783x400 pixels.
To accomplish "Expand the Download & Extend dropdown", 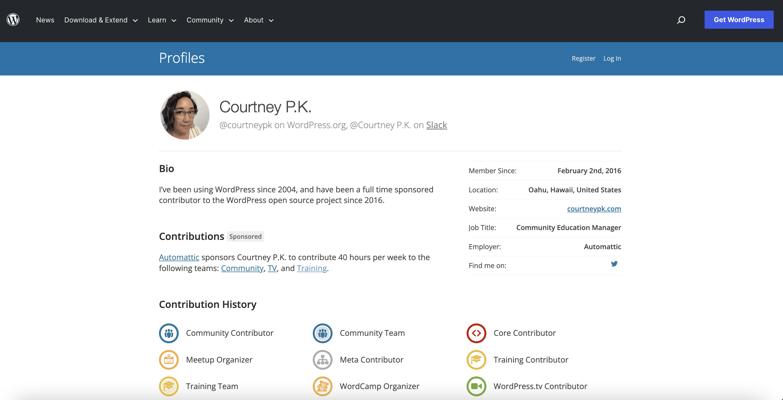I will click(101, 20).
